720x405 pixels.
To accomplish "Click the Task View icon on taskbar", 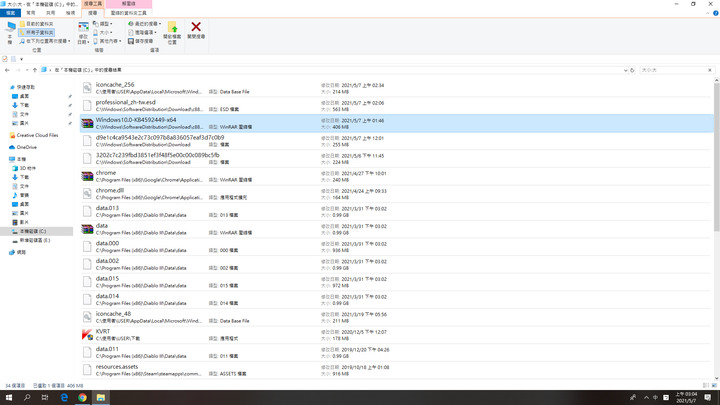I will (x=45, y=398).
